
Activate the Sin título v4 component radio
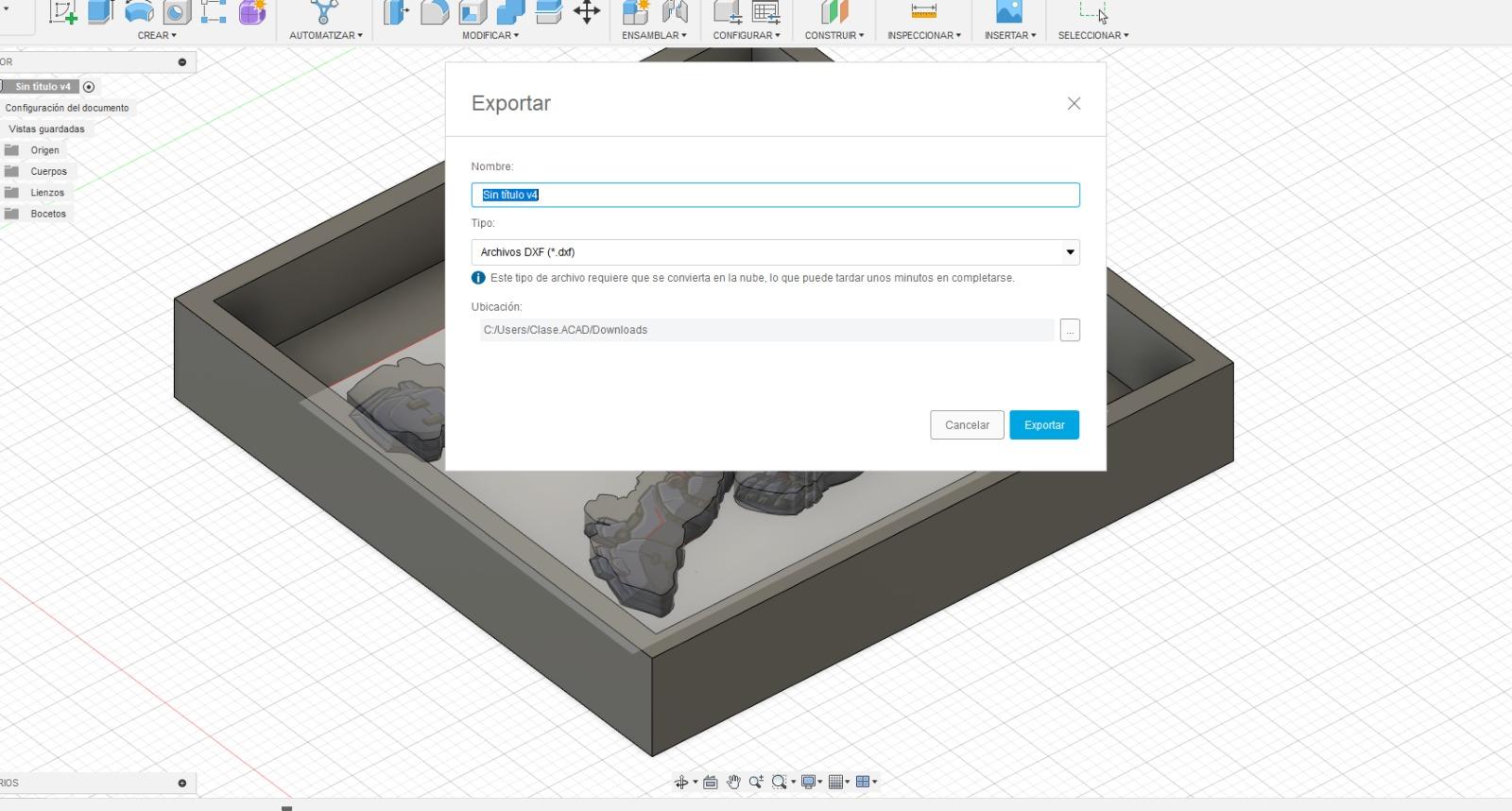coord(89,87)
